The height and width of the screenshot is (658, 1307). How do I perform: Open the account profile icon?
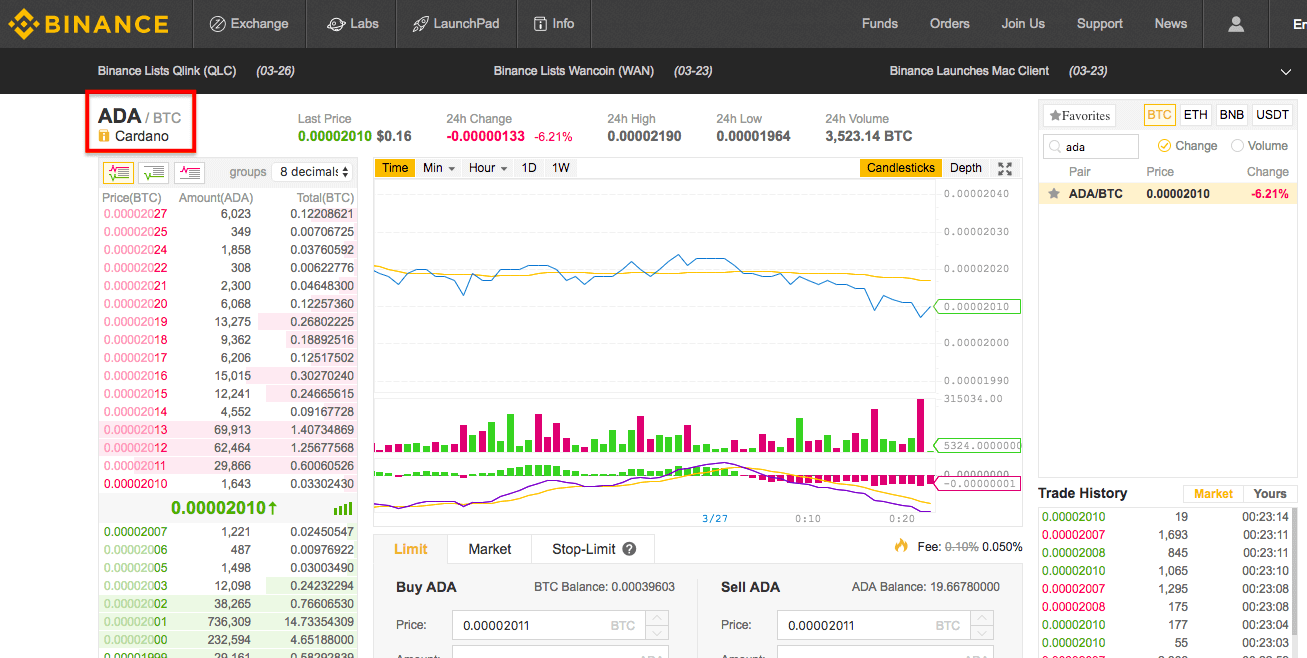(1236, 24)
